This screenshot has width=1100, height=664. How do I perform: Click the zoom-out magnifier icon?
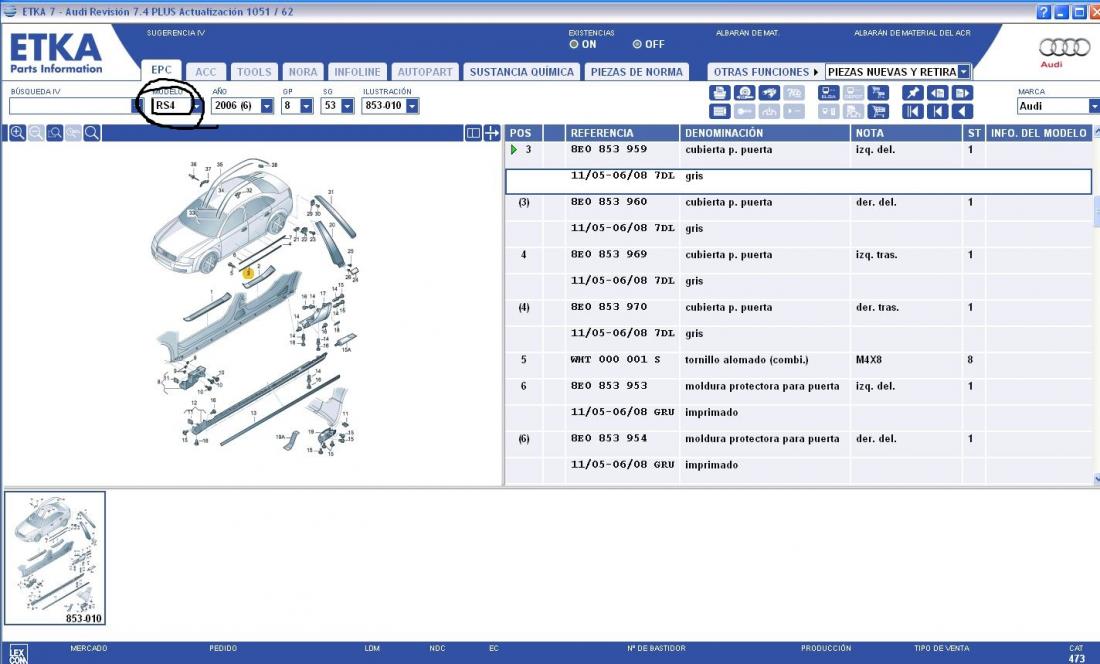[36, 133]
